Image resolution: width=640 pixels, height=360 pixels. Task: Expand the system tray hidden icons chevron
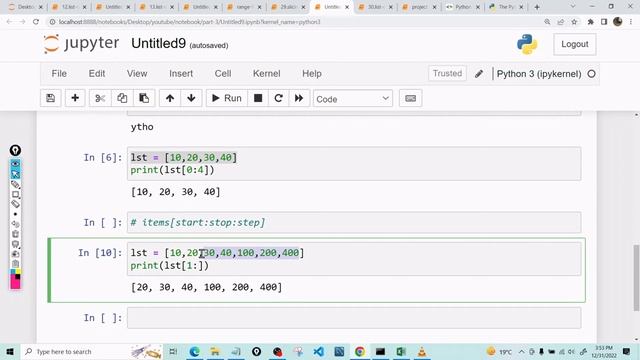coord(522,351)
